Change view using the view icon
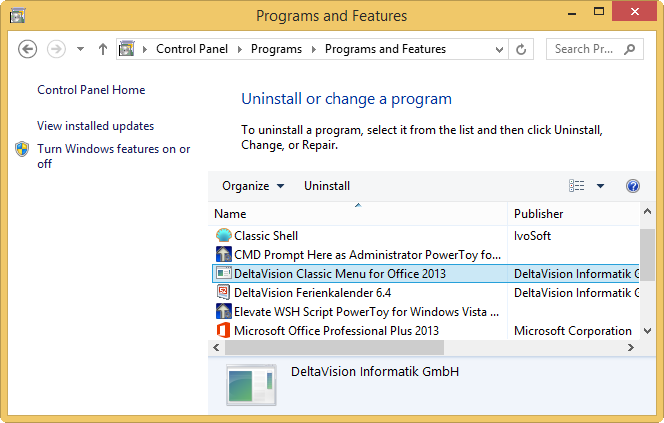The height and width of the screenshot is (423, 664). 576,186
